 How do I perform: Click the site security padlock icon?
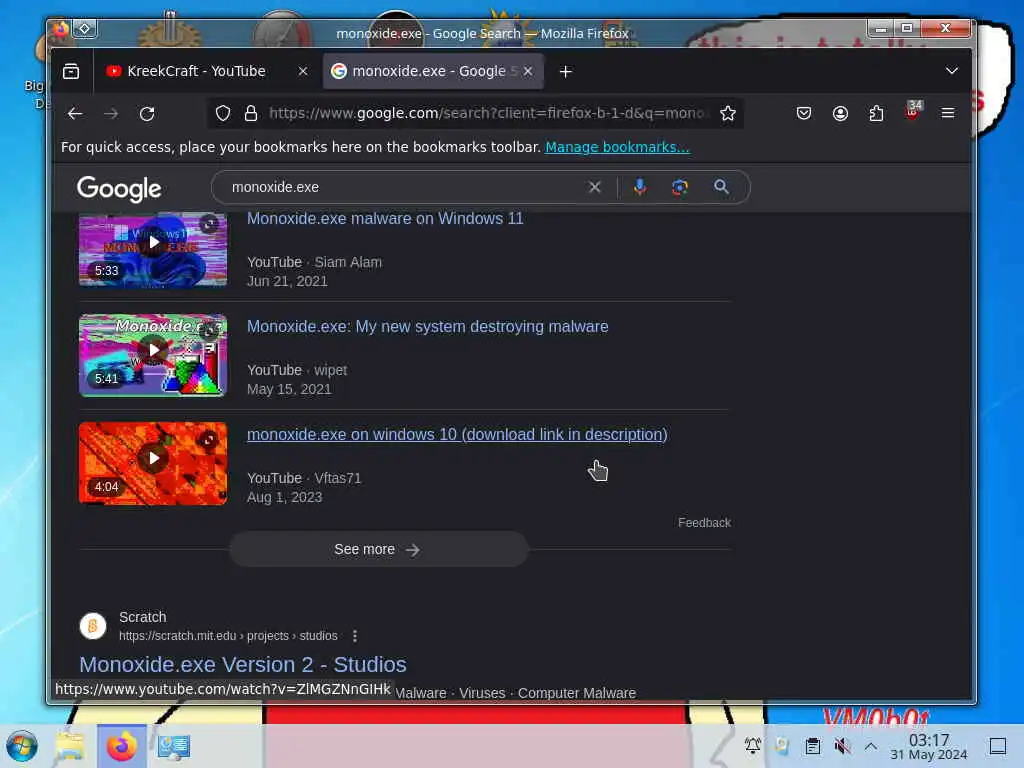click(x=251, y=114)
